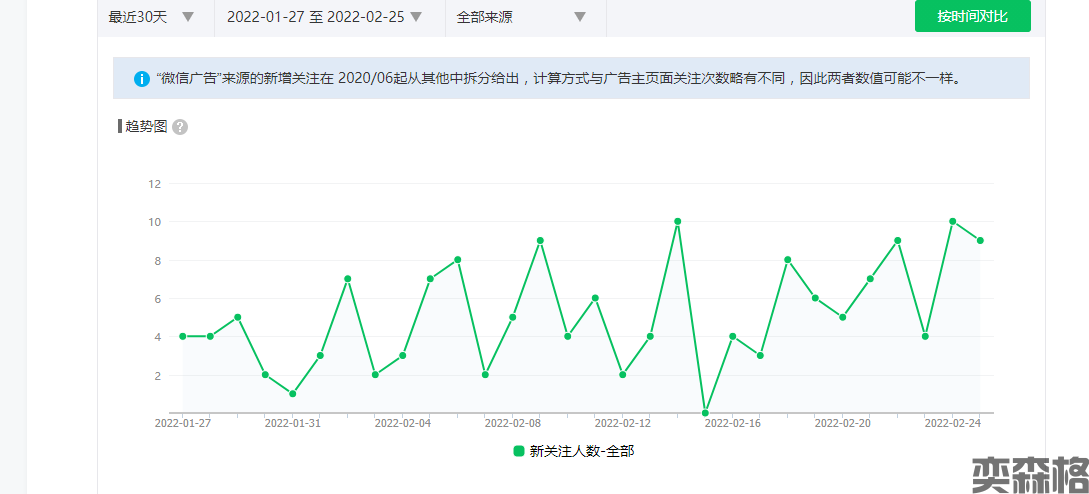Click the help question mark beside 趋势图

point(180,127)
